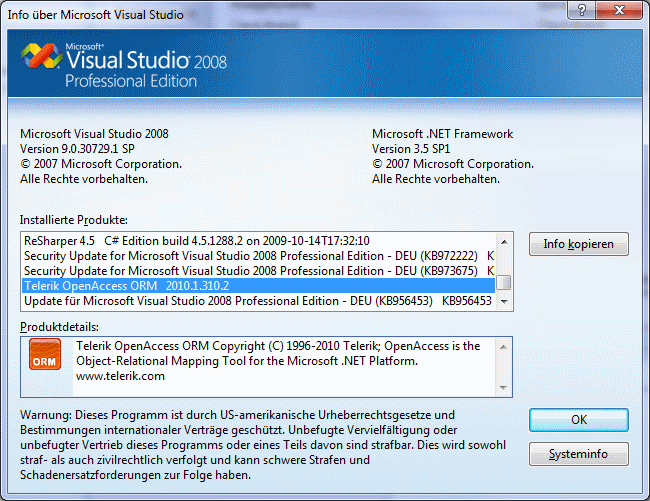Open Systeminfo

[x=579, y=454]
